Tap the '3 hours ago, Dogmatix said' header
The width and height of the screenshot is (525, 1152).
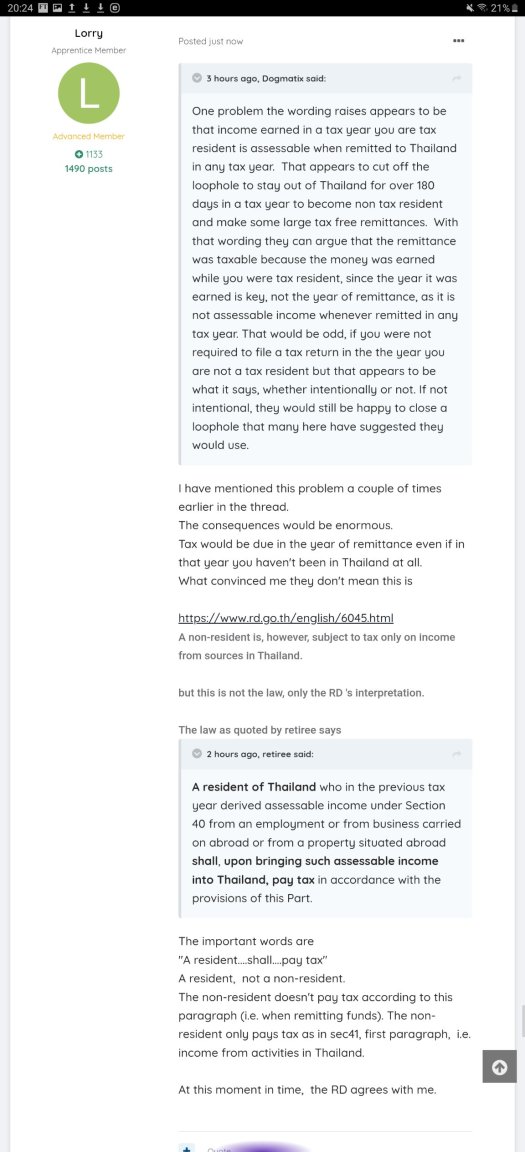click(266, 78)
